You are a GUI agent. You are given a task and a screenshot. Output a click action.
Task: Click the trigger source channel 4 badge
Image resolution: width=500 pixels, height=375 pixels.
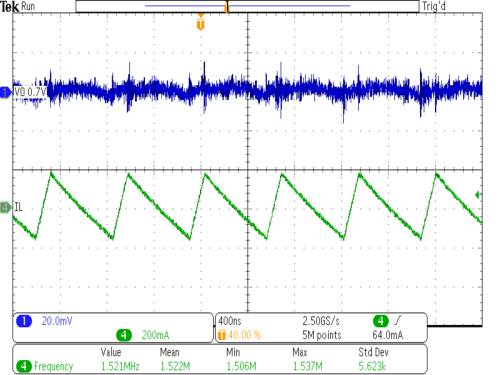(381, 321)
